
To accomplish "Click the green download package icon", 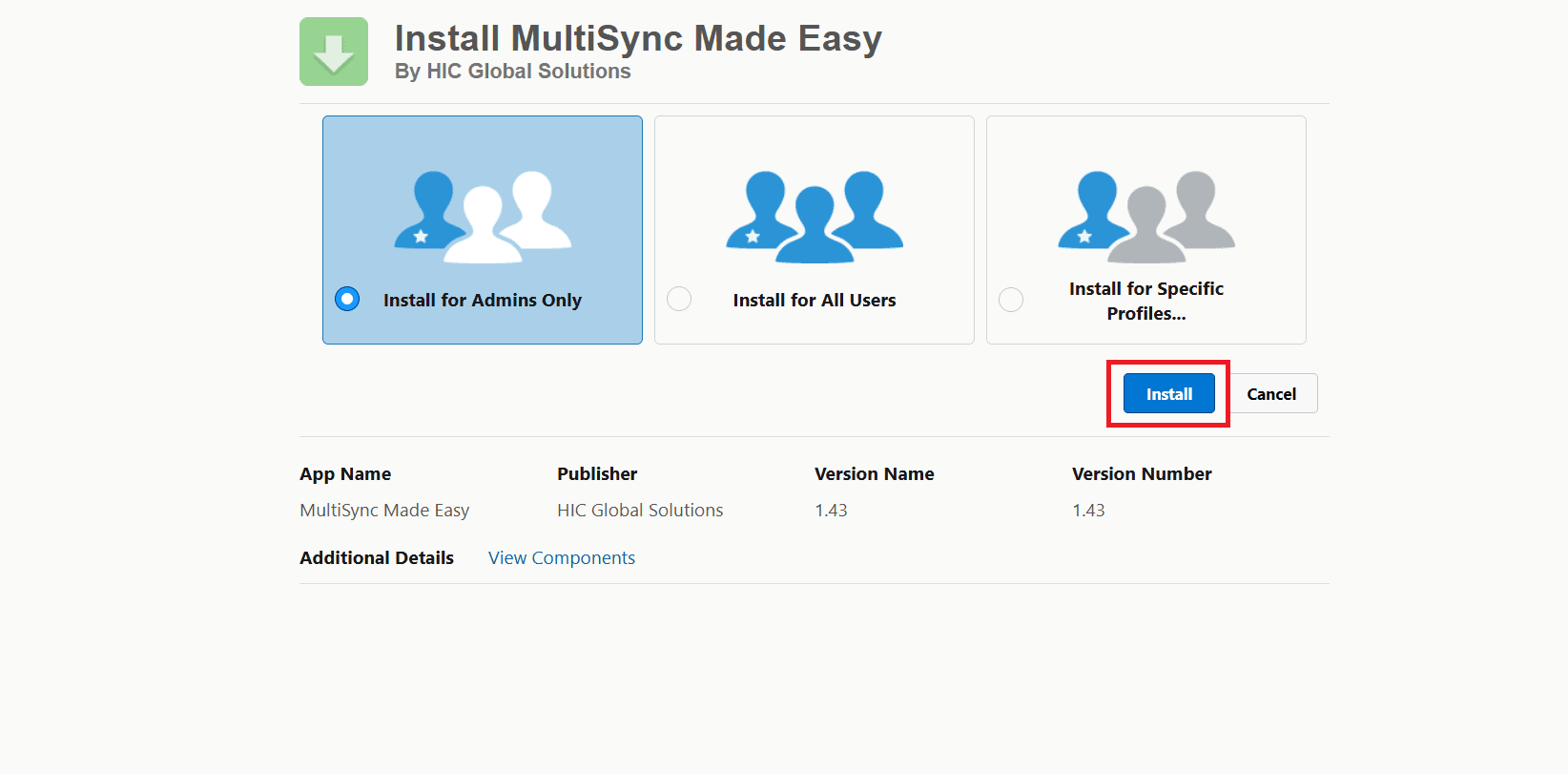I will point(334,52).
